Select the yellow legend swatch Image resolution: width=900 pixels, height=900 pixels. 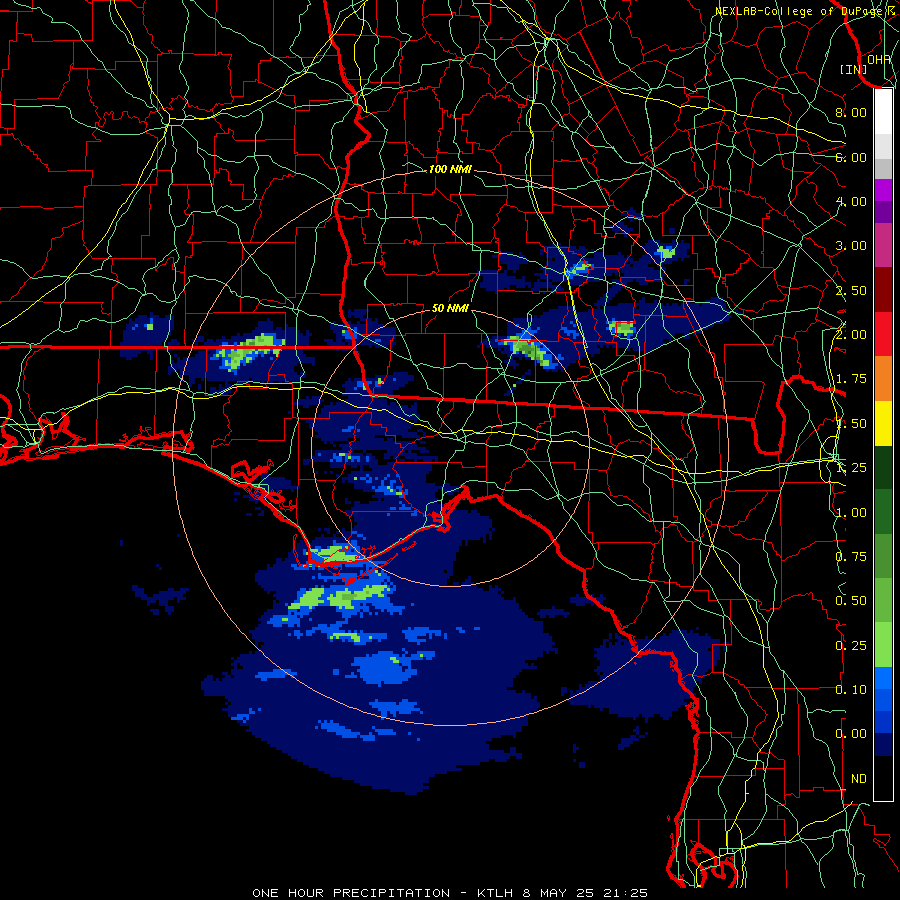pos(883,424)
